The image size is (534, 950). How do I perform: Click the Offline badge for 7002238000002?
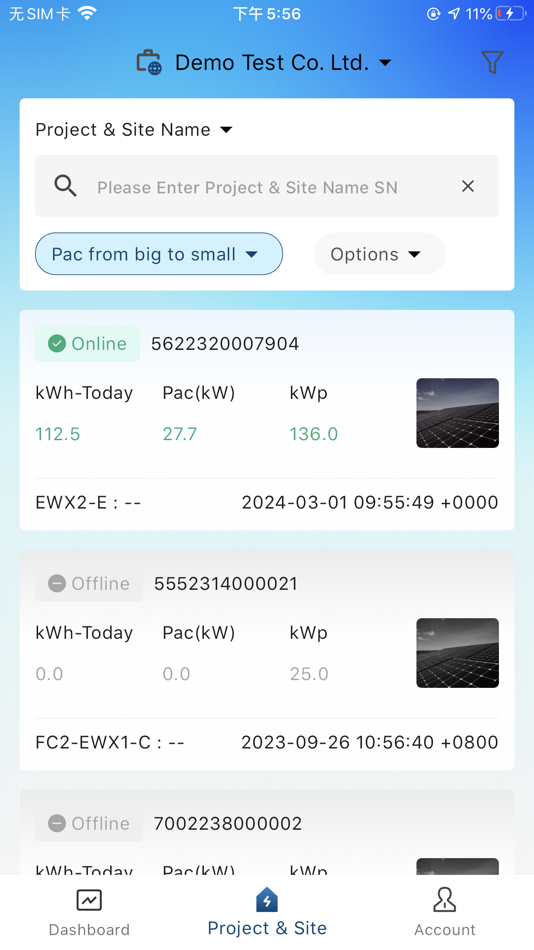click(x=89, y=823)
